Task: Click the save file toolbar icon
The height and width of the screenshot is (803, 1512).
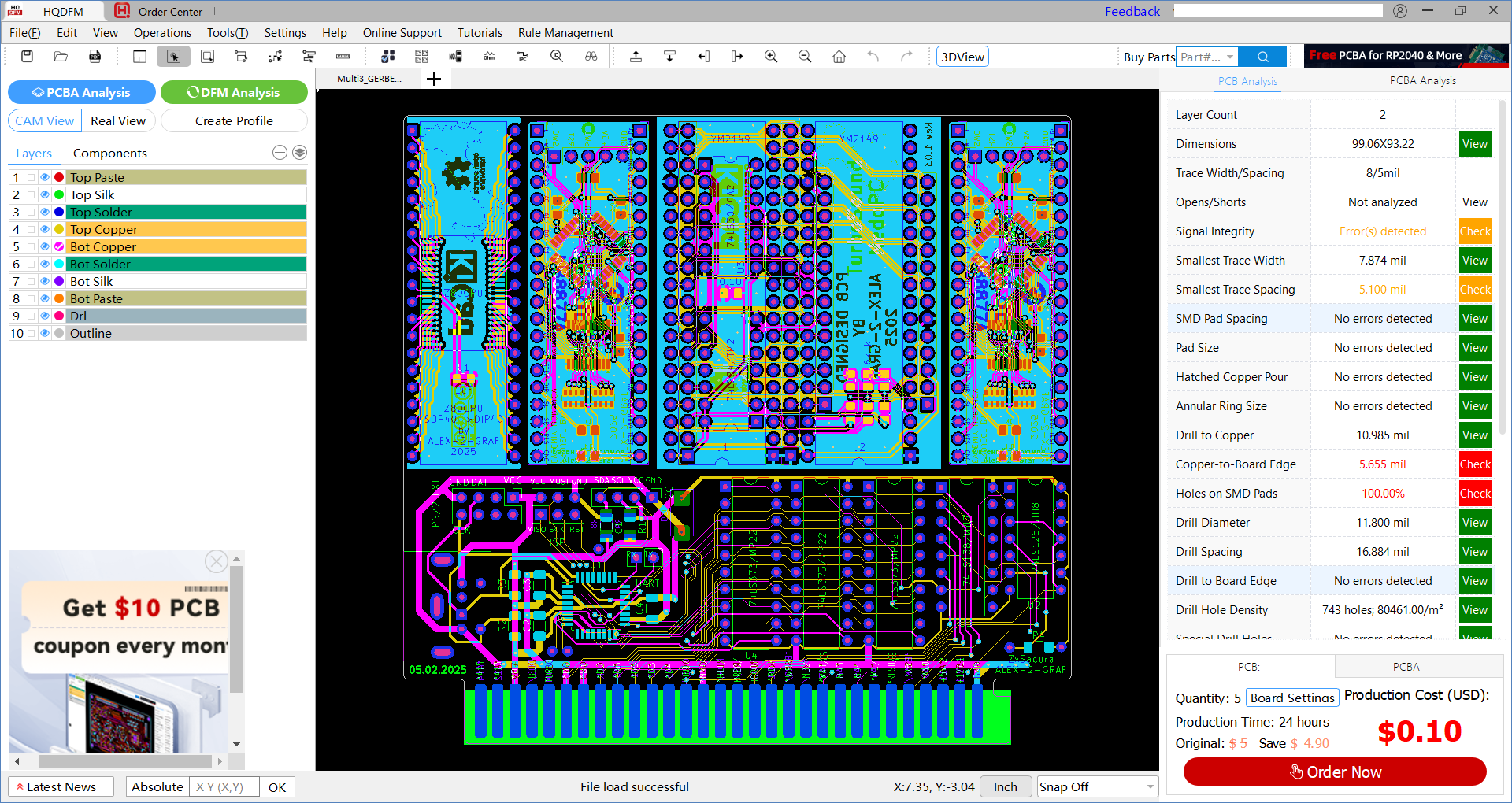Action: 27,57
